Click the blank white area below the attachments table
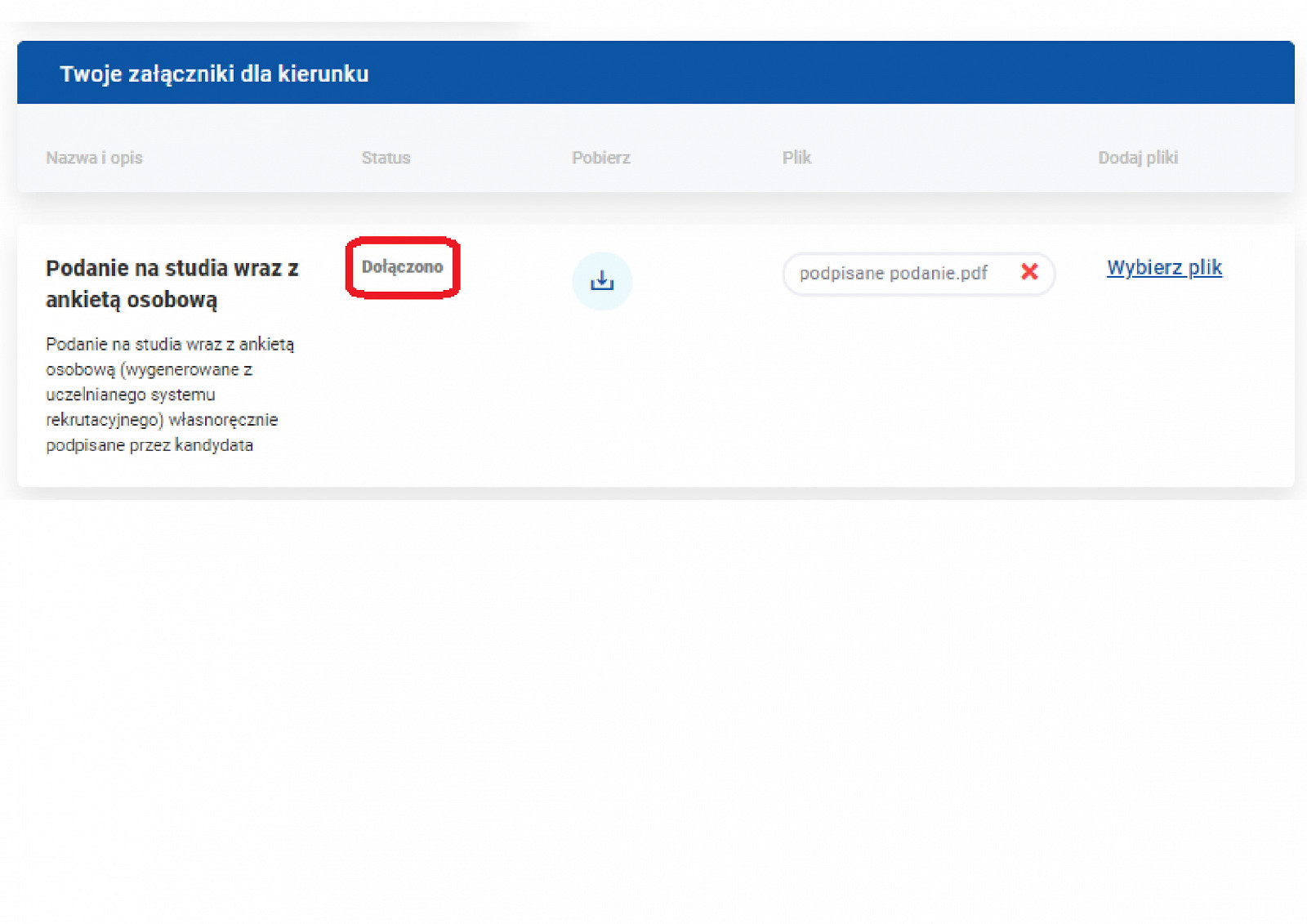Viewport: 1307px width, 924px height. 653,694
